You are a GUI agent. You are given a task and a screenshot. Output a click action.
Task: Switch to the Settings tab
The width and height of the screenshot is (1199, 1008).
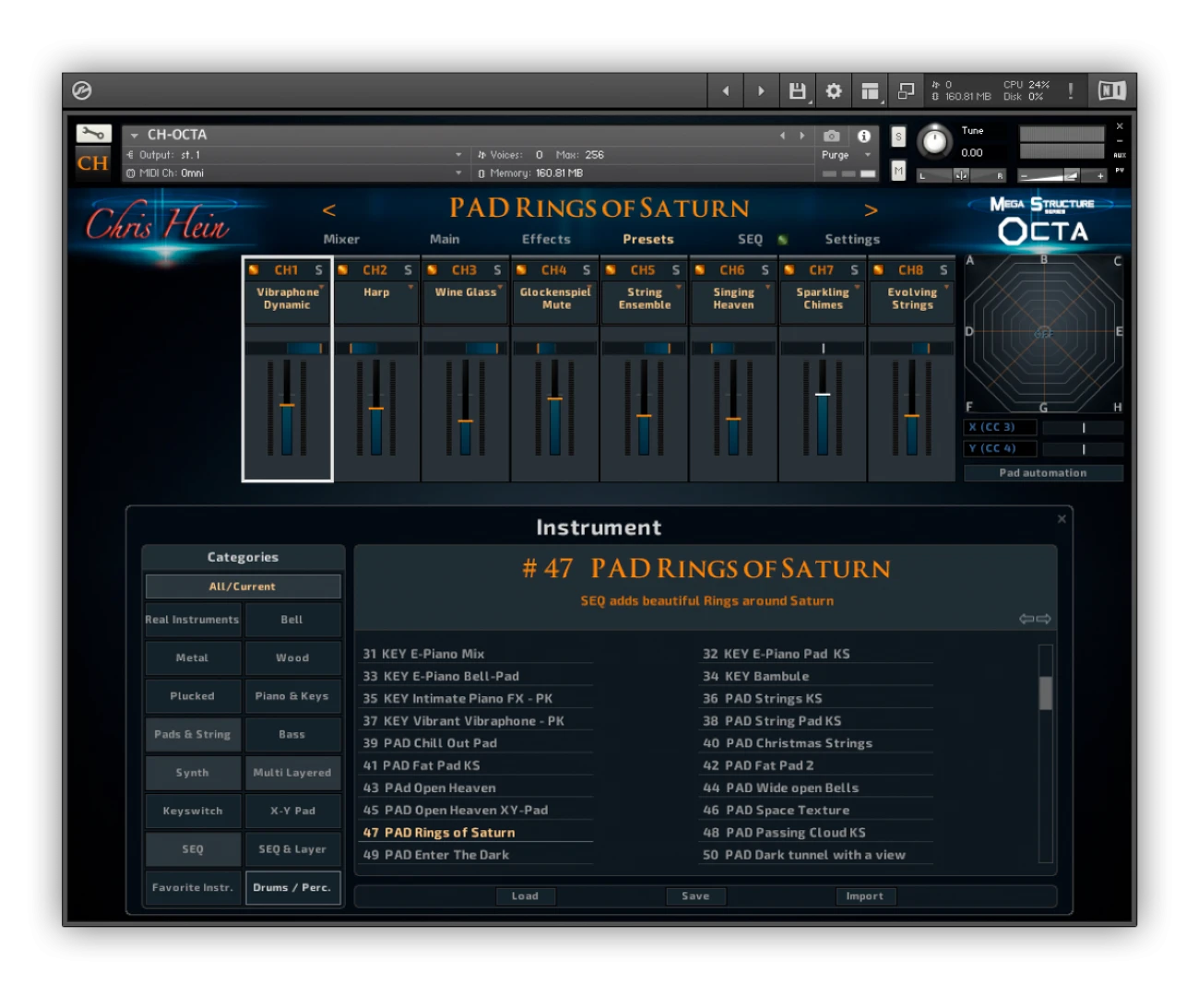pyautogui.click(x=852, y=239)
